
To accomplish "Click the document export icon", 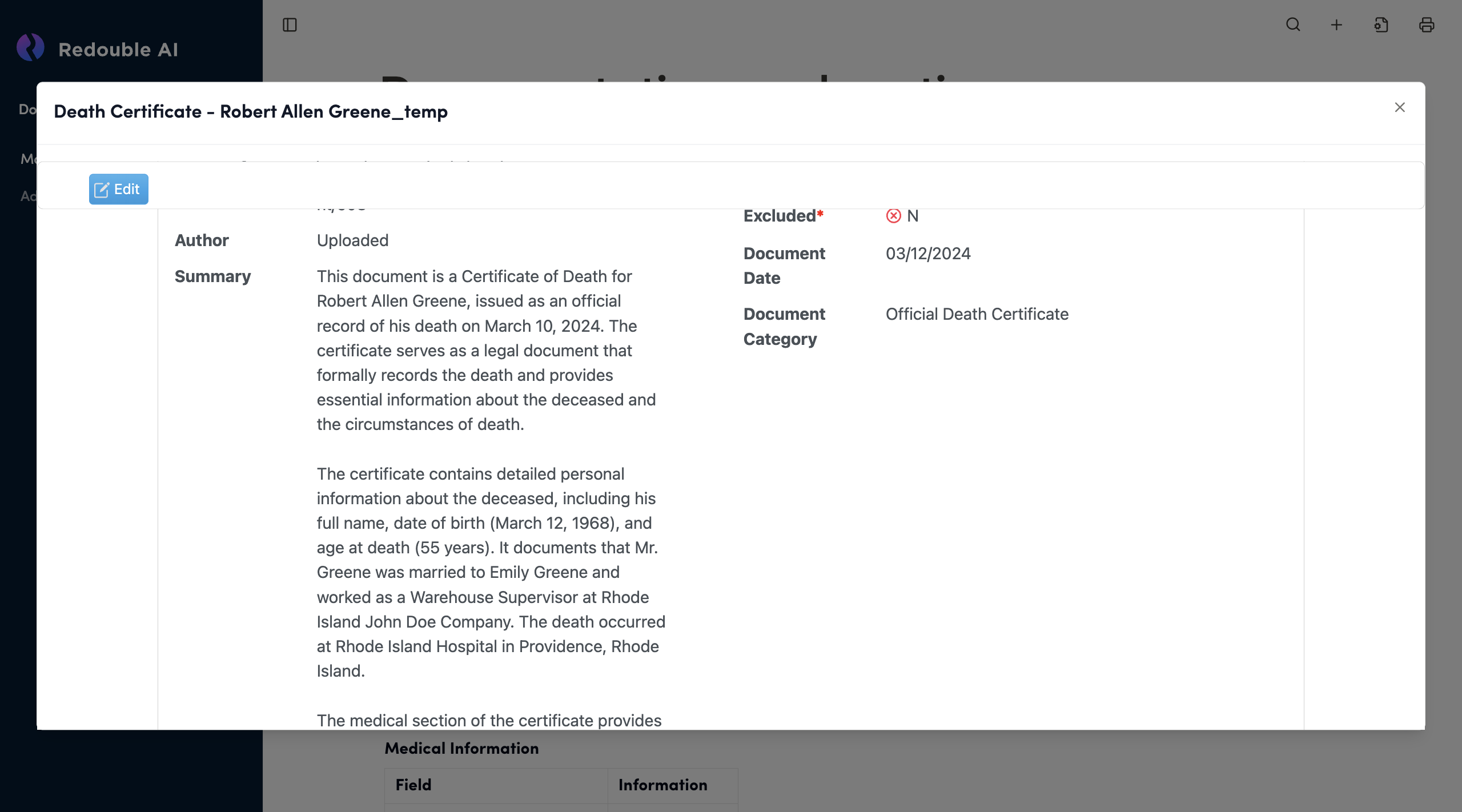I will [1381, 25].
